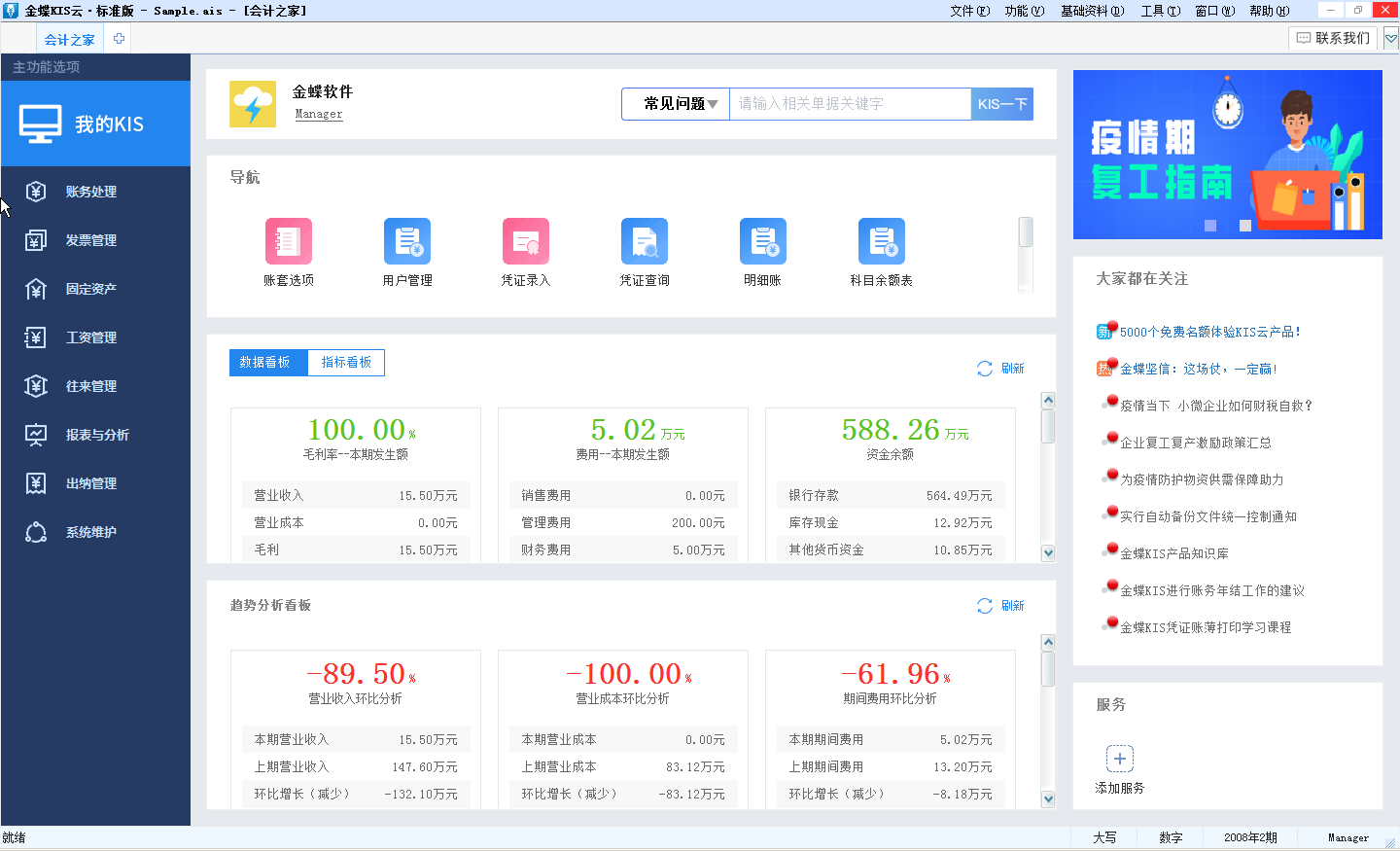Click the 添加服务 plus icon
Image resolution: width=1400 pixels, height=851 pixels.
[1120, 759]
